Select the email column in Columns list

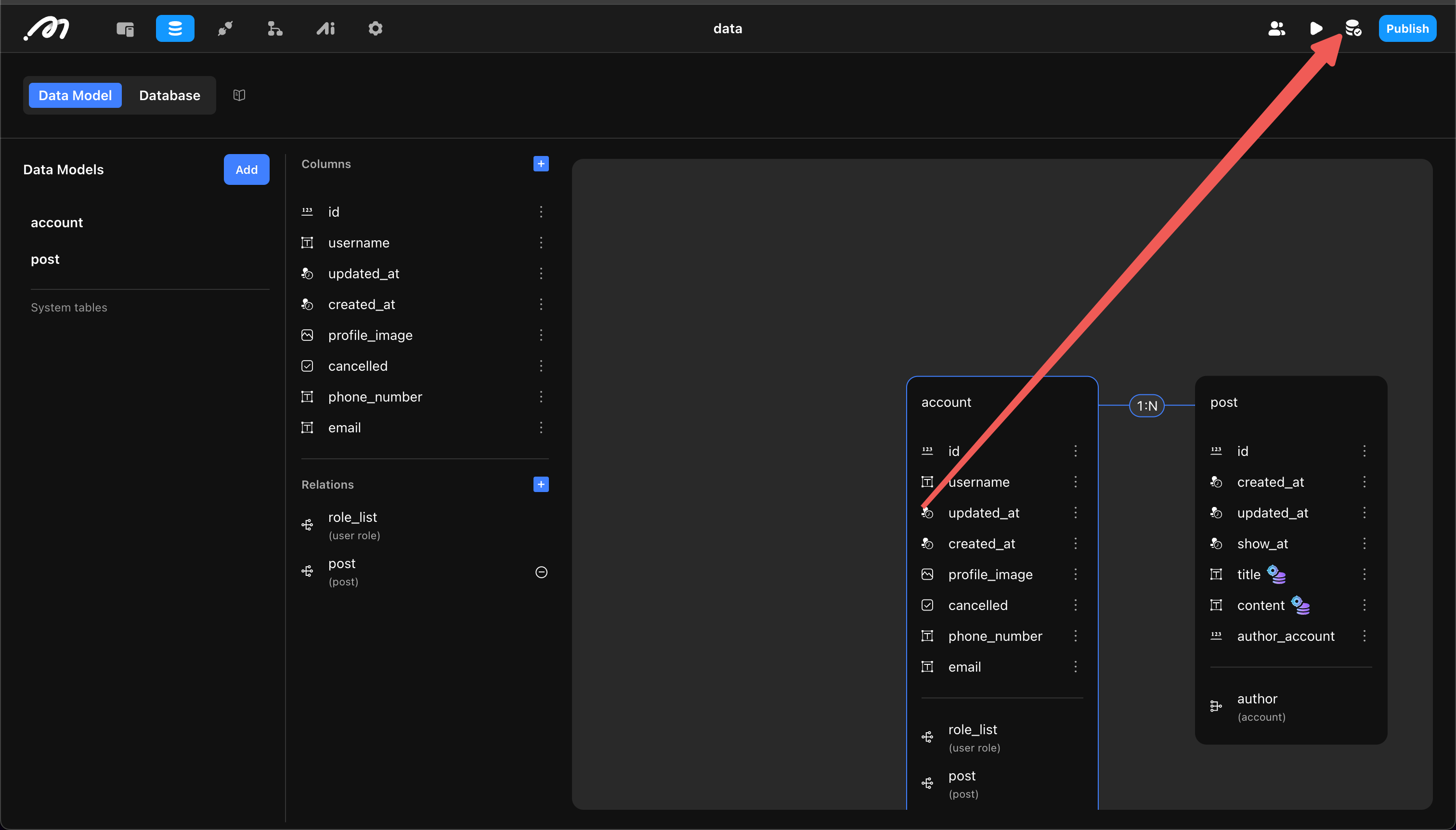[344, 428]
